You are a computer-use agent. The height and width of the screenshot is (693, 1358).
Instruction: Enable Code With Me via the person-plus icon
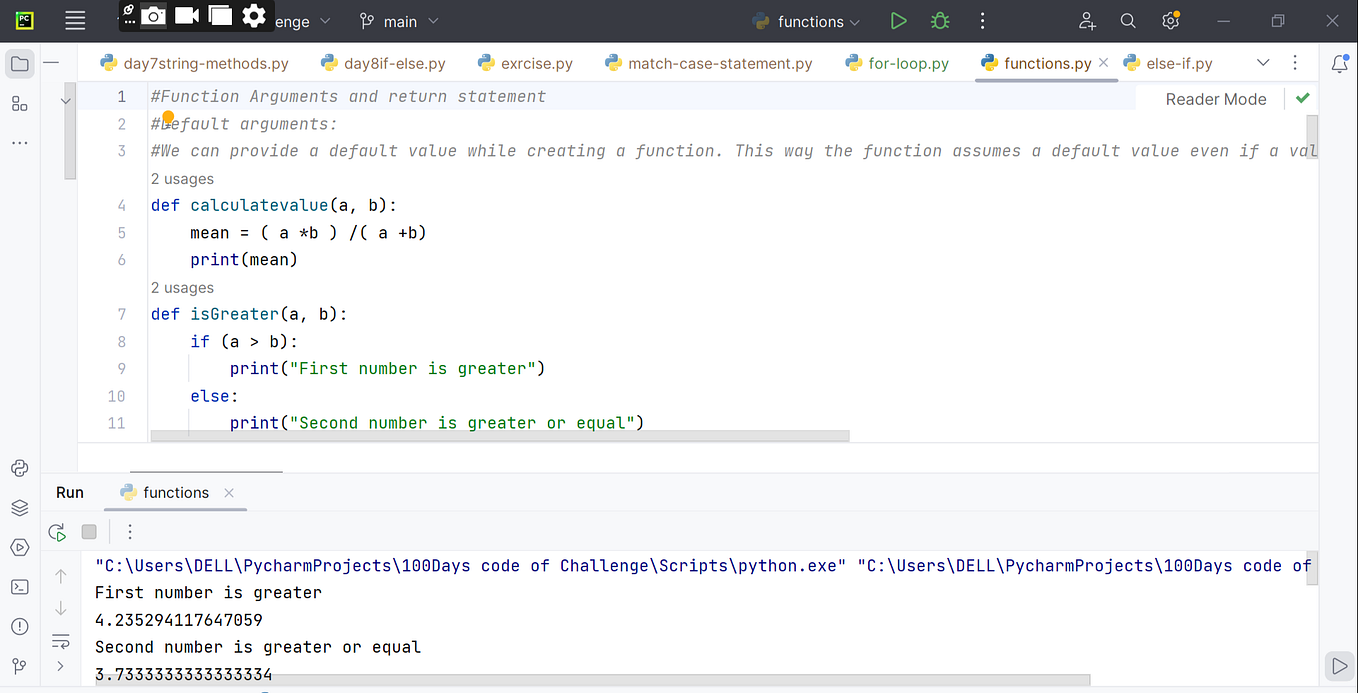pos(1086,20)
